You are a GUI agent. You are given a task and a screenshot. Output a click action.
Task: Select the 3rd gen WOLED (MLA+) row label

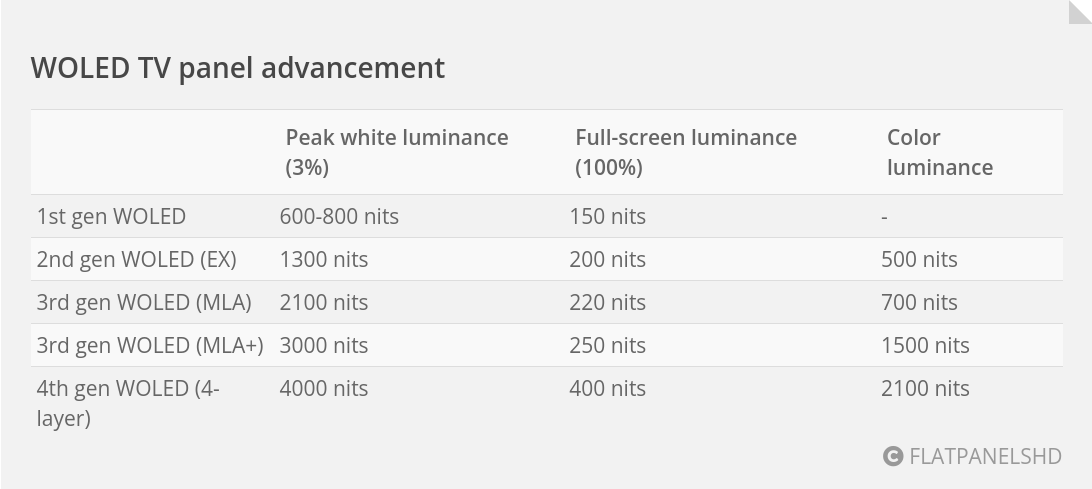click(150, 346)
